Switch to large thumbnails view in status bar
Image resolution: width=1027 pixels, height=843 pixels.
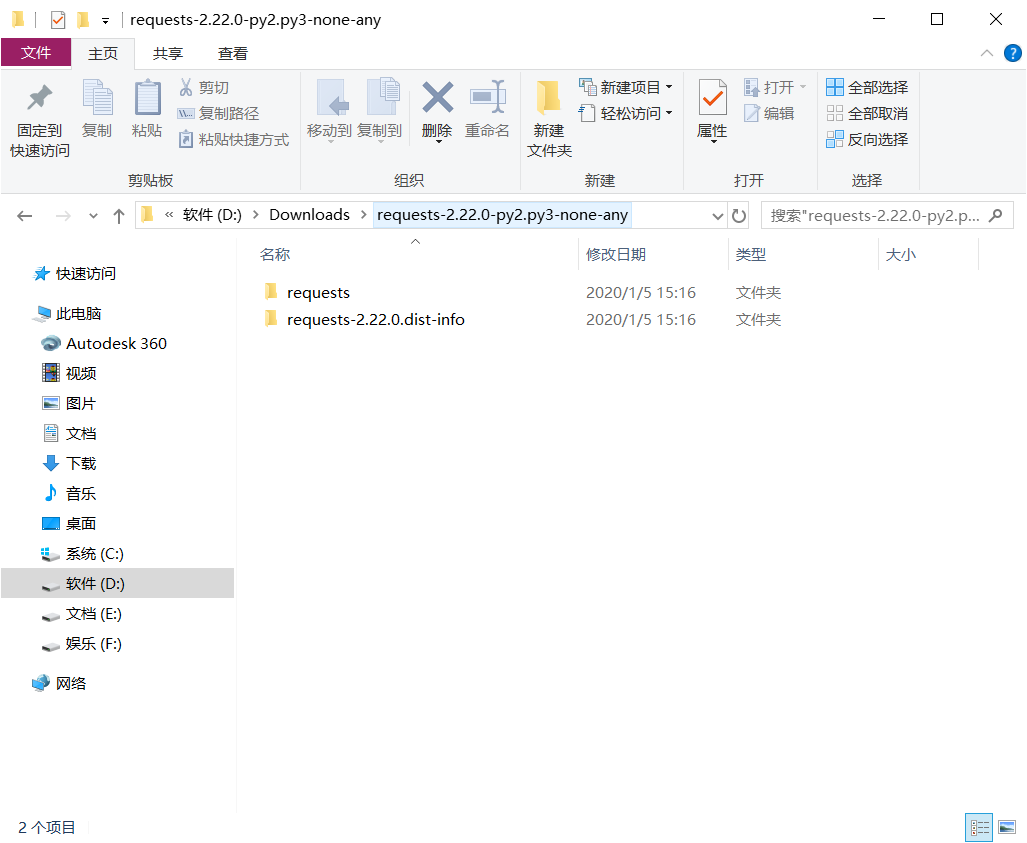click(1007, 827)
